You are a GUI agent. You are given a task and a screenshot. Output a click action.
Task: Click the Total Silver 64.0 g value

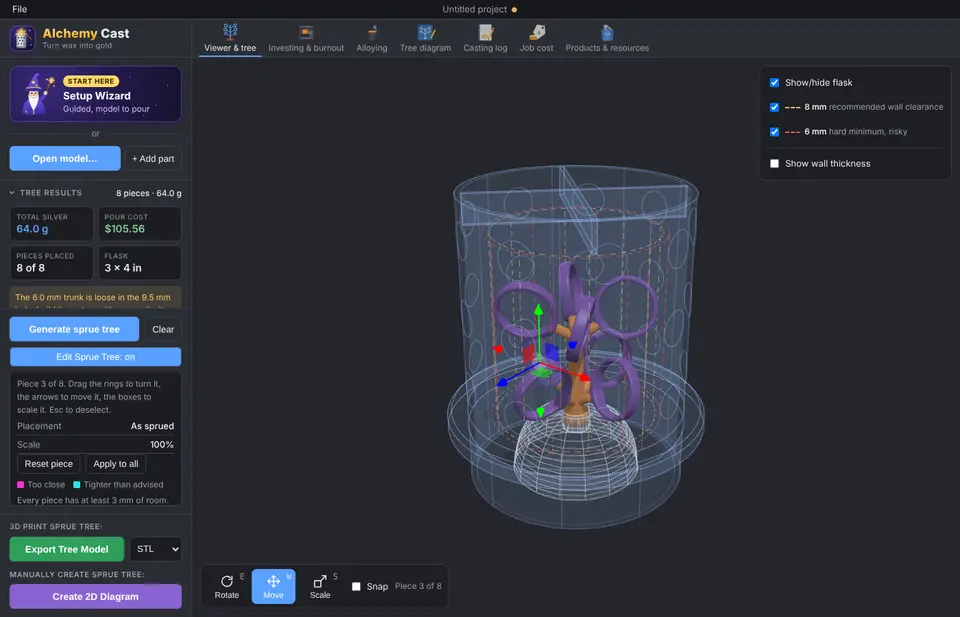(32, 229)
